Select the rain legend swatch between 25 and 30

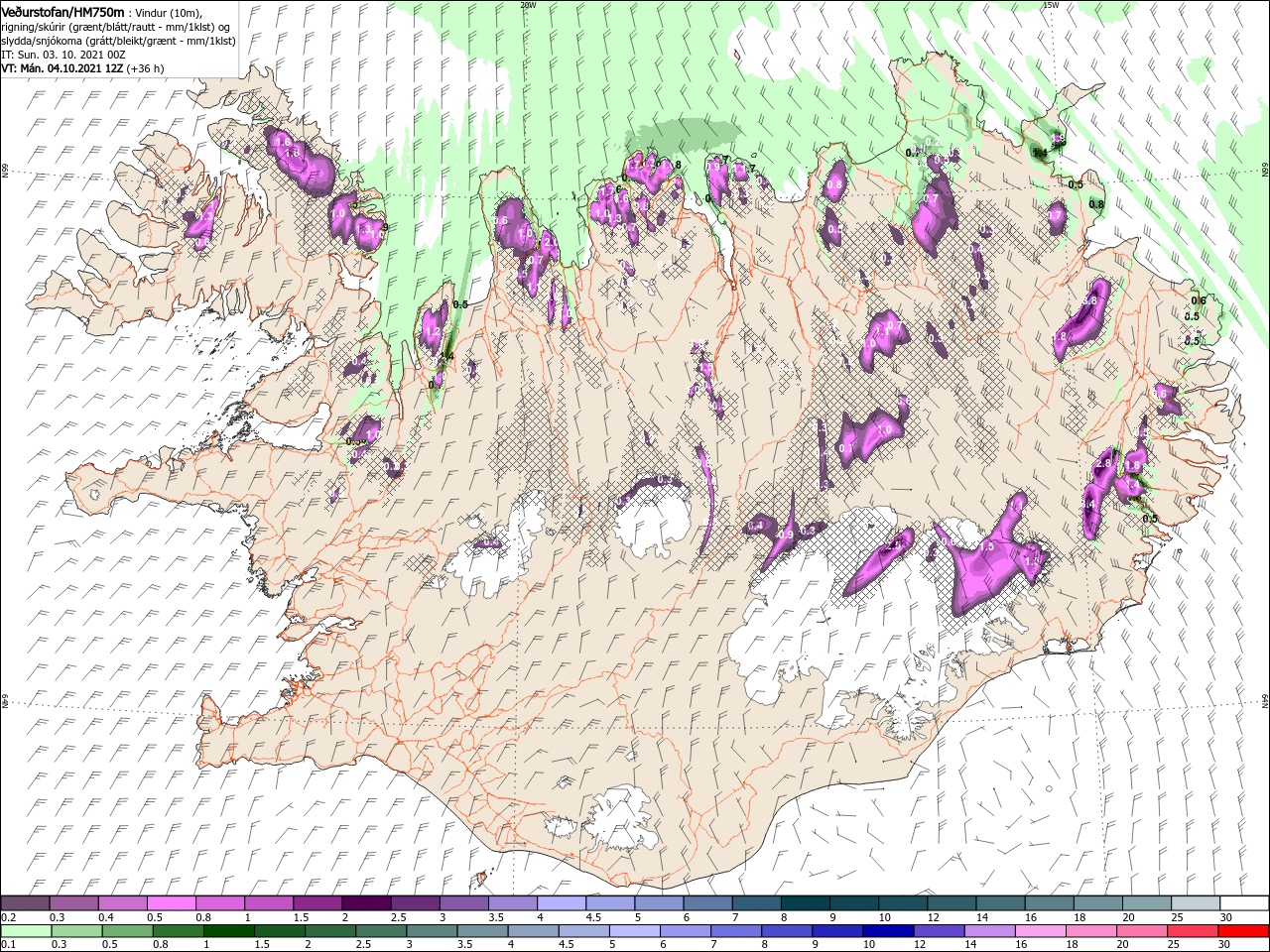point(1194,931)
